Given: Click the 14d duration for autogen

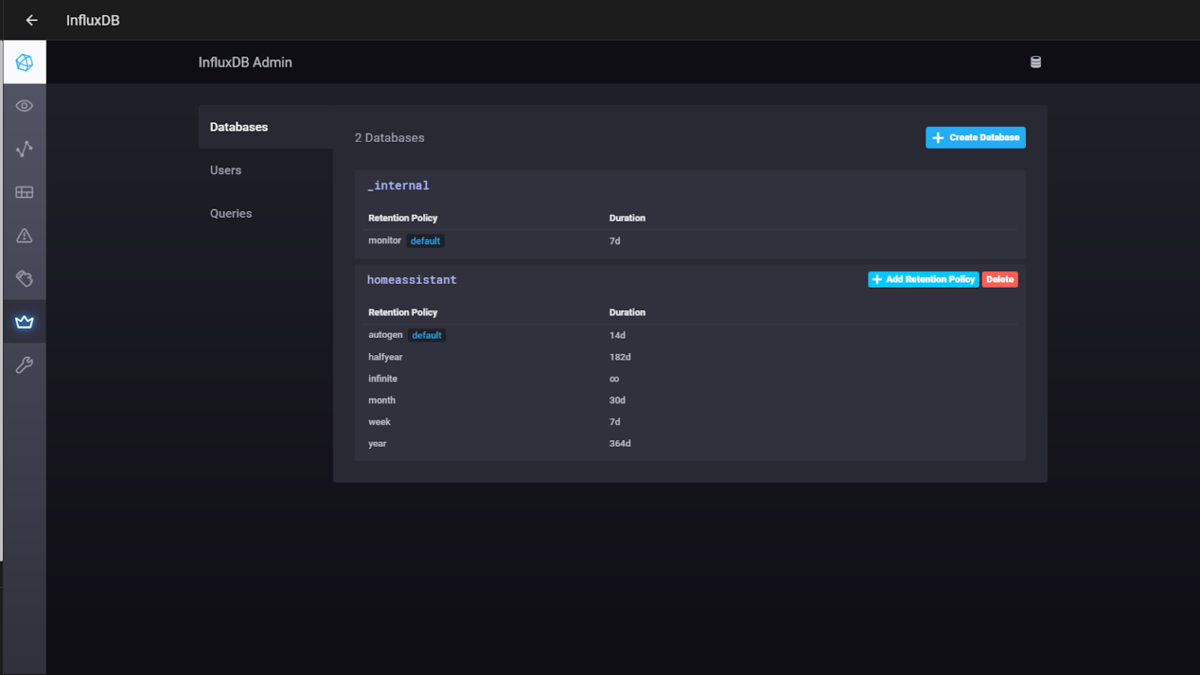Looking at the screenshot, I should point(617,335).
